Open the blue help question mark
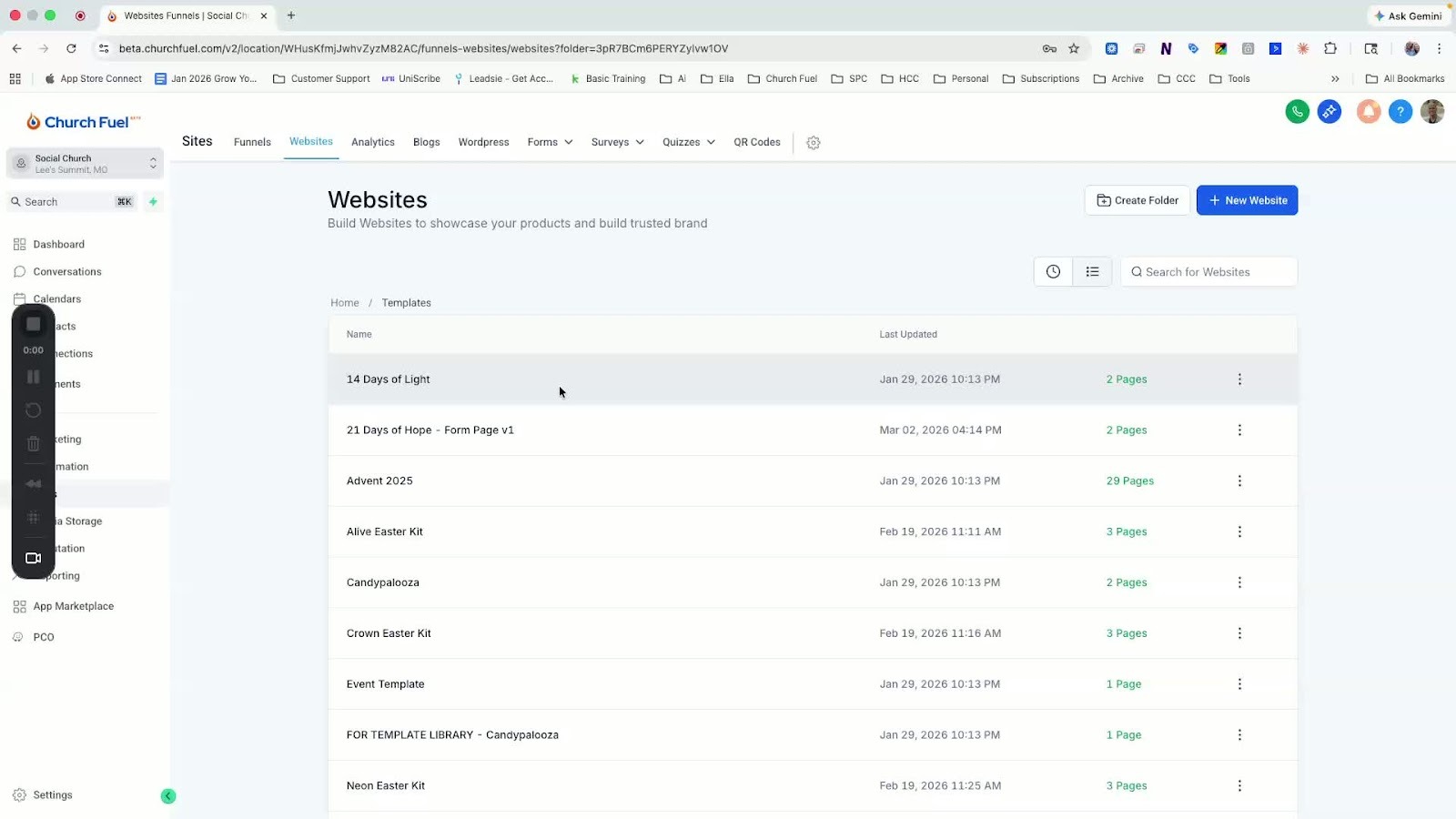This screenshot has width=1456, height=819. pyautogui.click(x=1400, y=112)
